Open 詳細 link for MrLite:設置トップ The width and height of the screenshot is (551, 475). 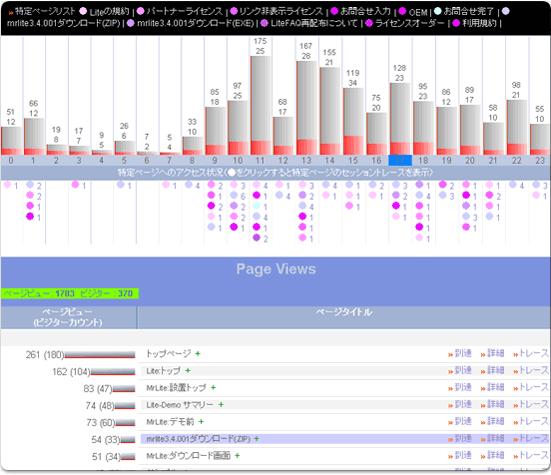(x=493, y=388)
